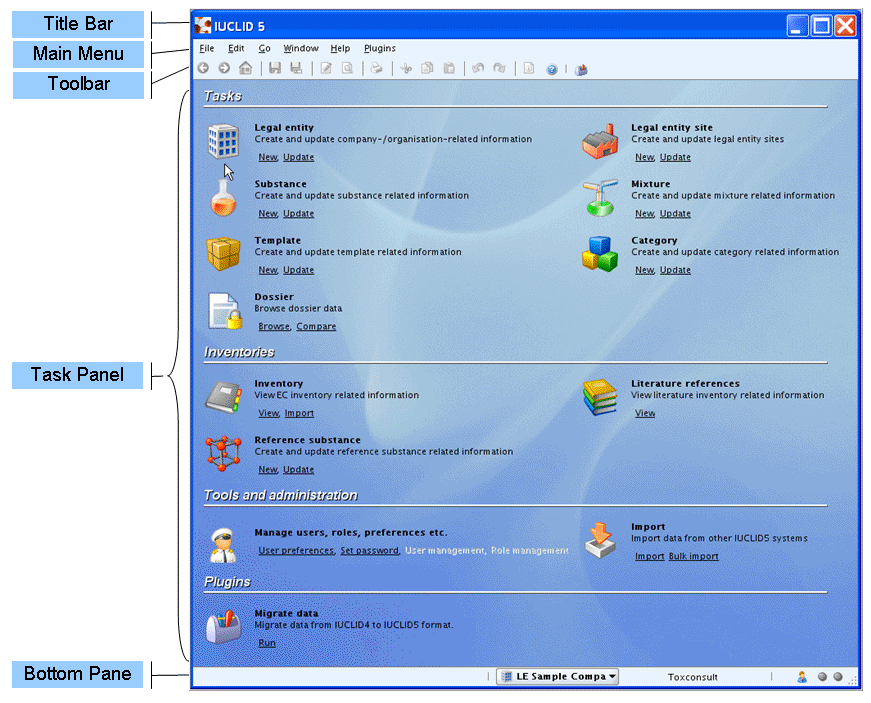Click Browse under Dossier
The image size is (871, 703).
click(x=274, y=327)
